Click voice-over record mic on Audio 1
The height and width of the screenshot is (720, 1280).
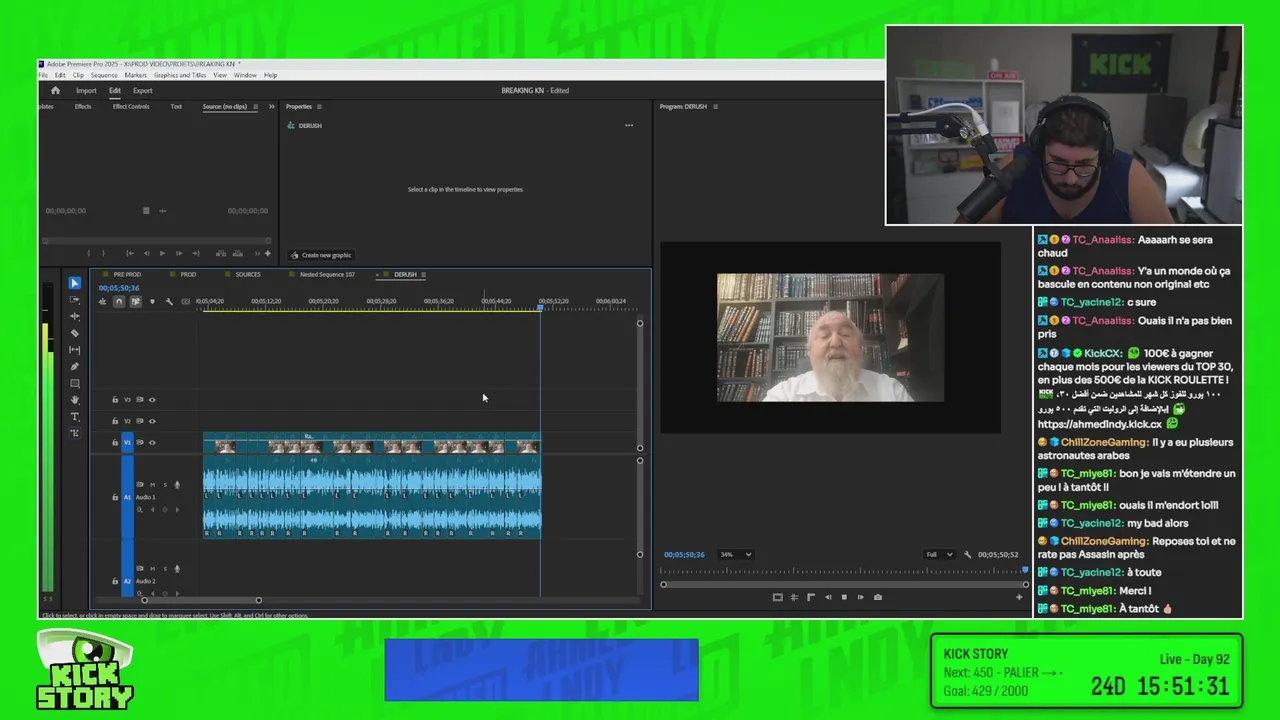177,485
